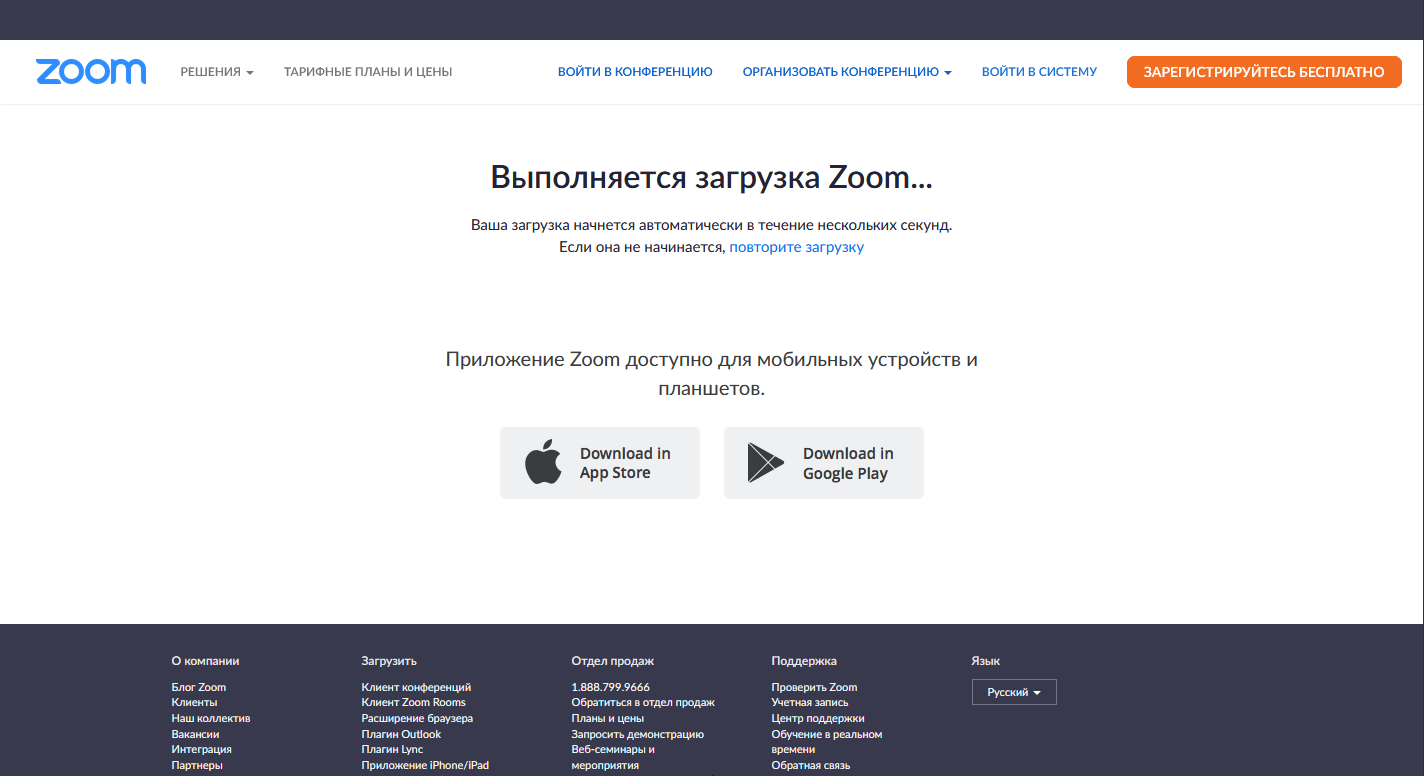
Task: Click the Загрузить footer heading
Action: click(389, 661)
